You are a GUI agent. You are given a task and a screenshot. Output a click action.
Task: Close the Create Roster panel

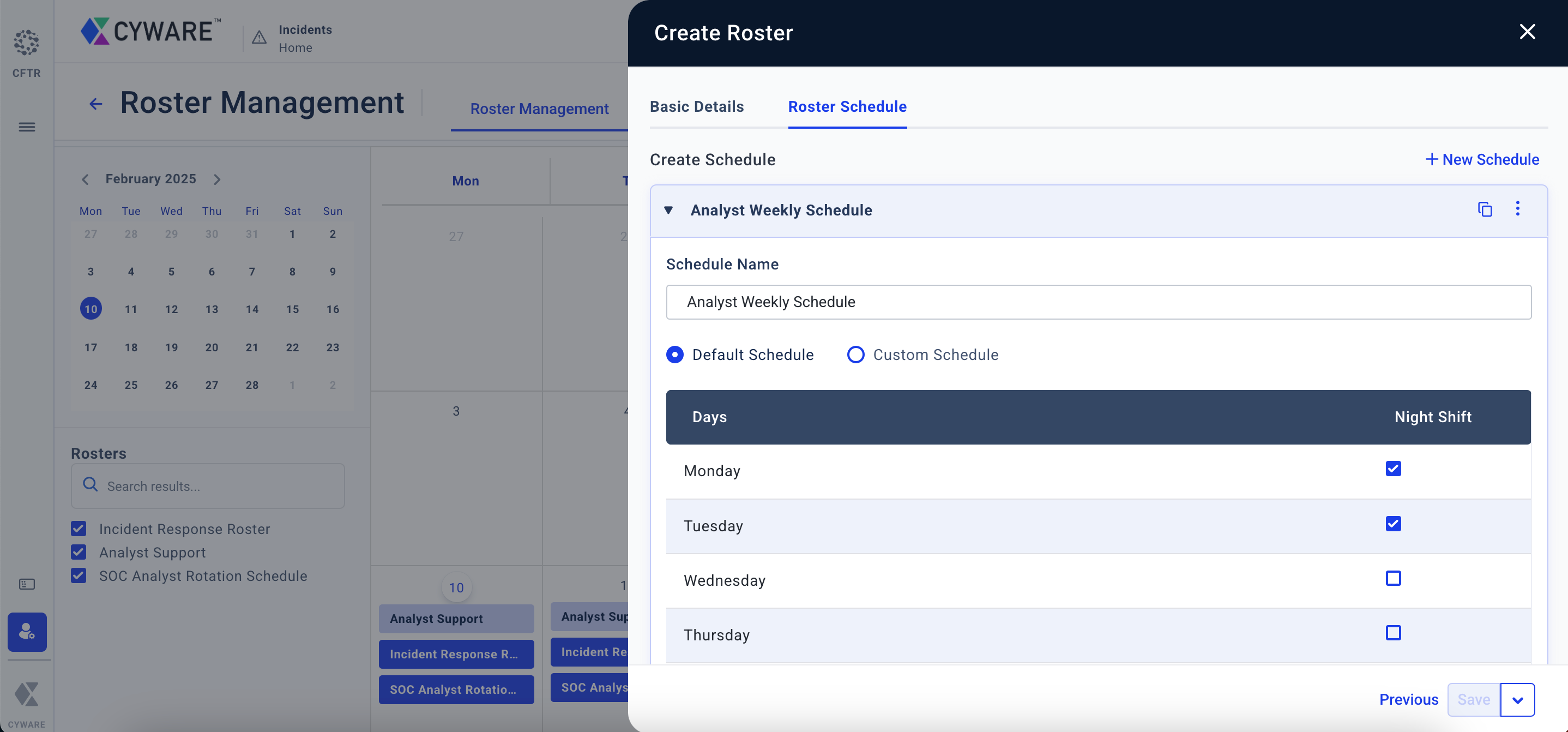pyautogui.click(x=1527, y=32)
